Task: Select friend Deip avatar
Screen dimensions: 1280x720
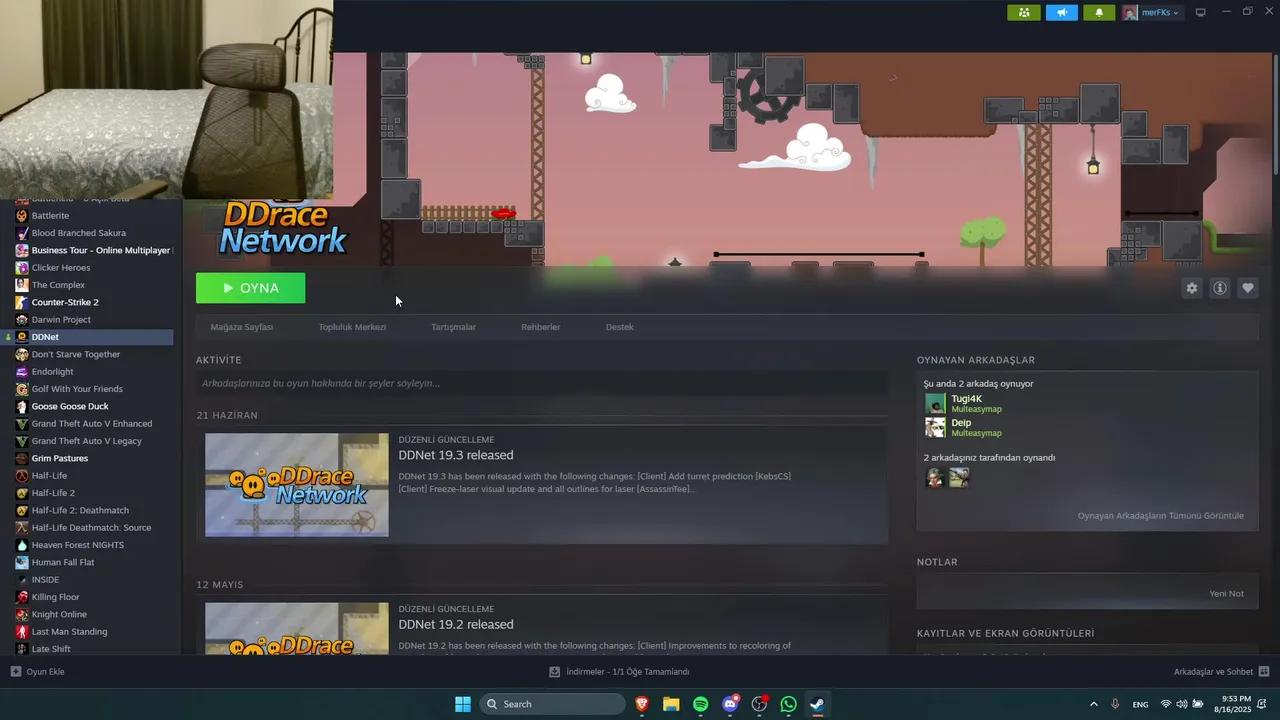Action: [935, 427]
